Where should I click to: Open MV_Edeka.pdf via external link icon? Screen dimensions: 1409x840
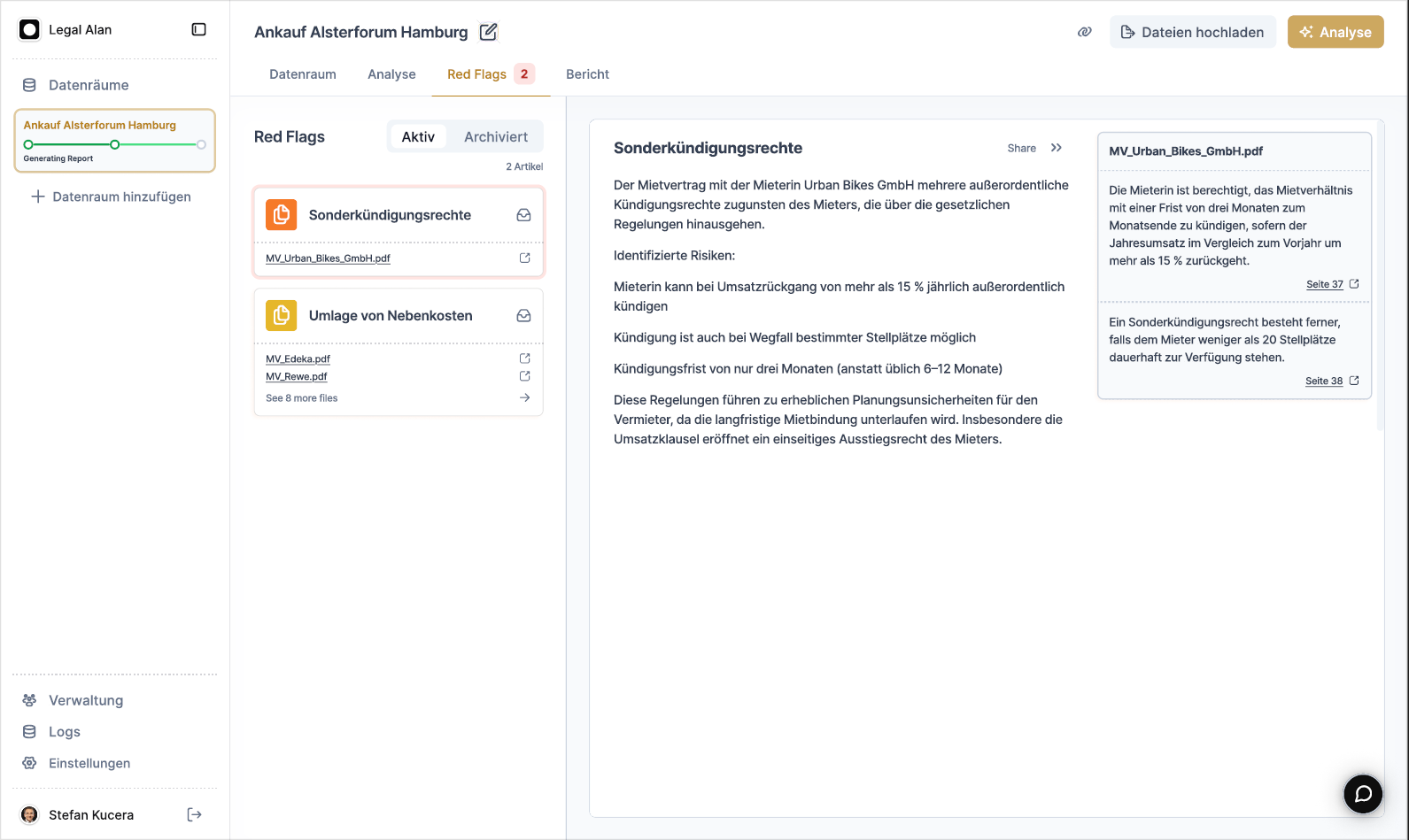[524, 358]
